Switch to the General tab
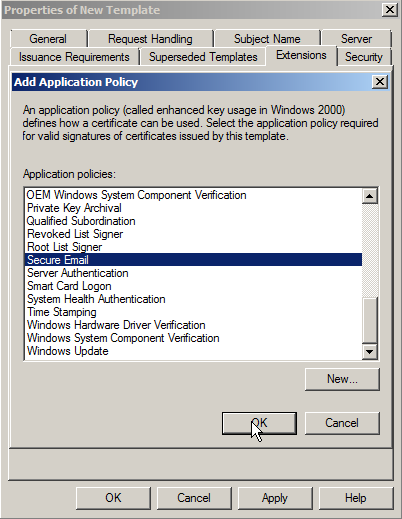This screenshot has height=519, width=402. [48, 39]
